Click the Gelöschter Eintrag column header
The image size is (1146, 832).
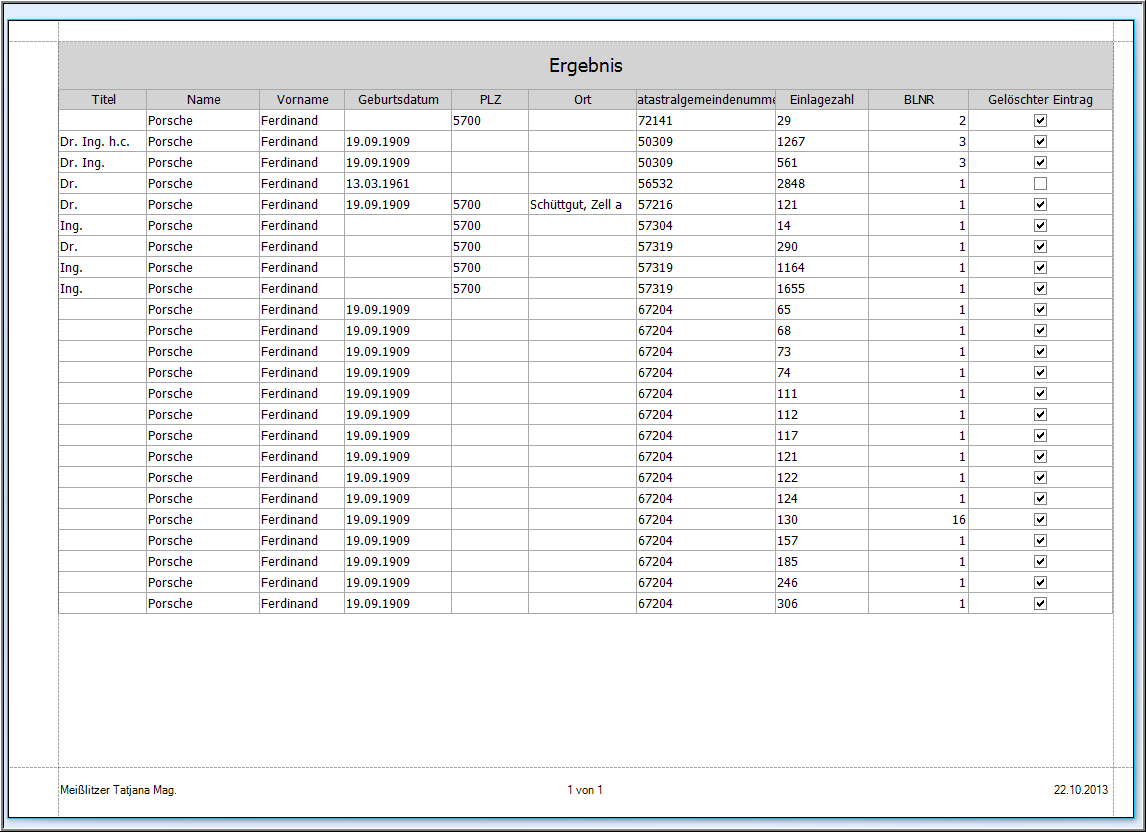1040,99
